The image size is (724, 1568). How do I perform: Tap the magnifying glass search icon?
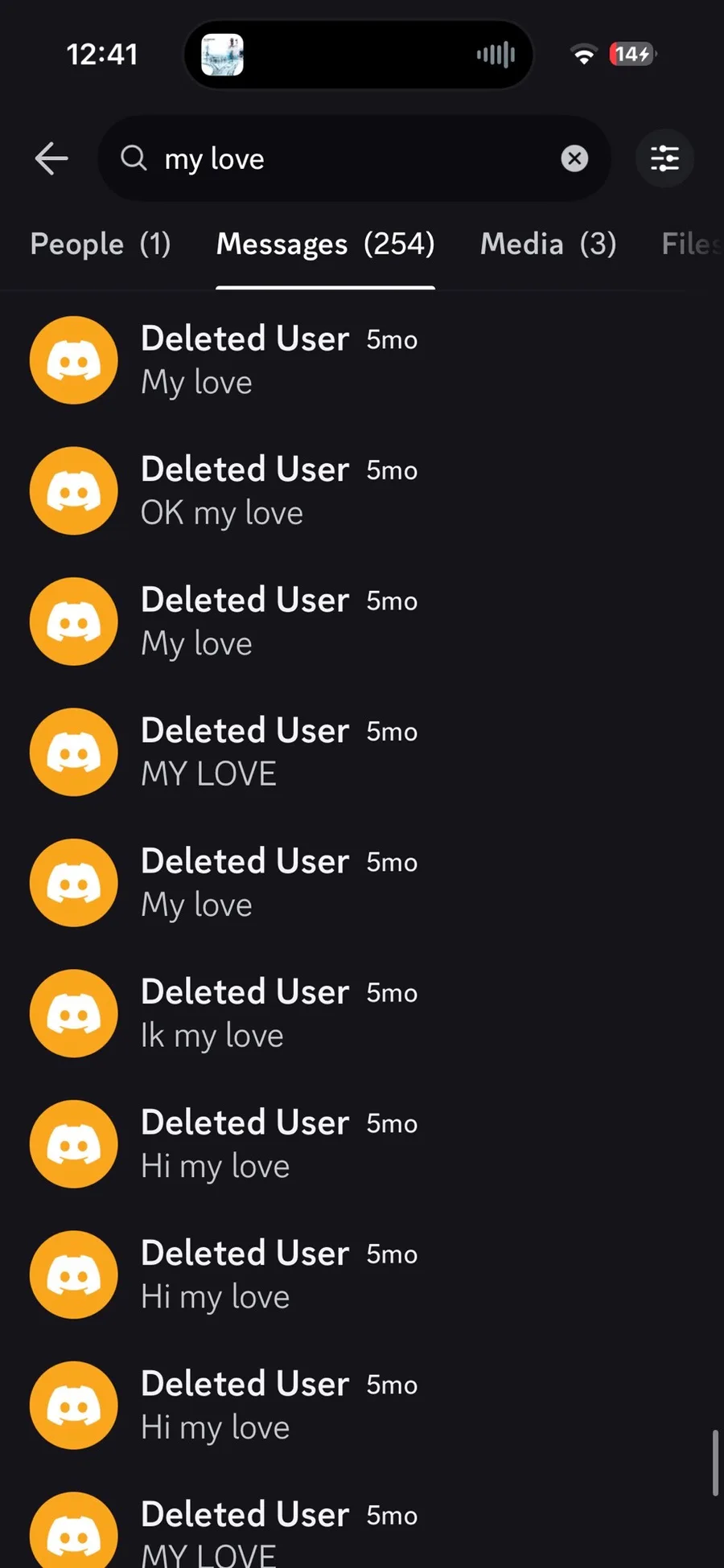[x=134, y=158]
